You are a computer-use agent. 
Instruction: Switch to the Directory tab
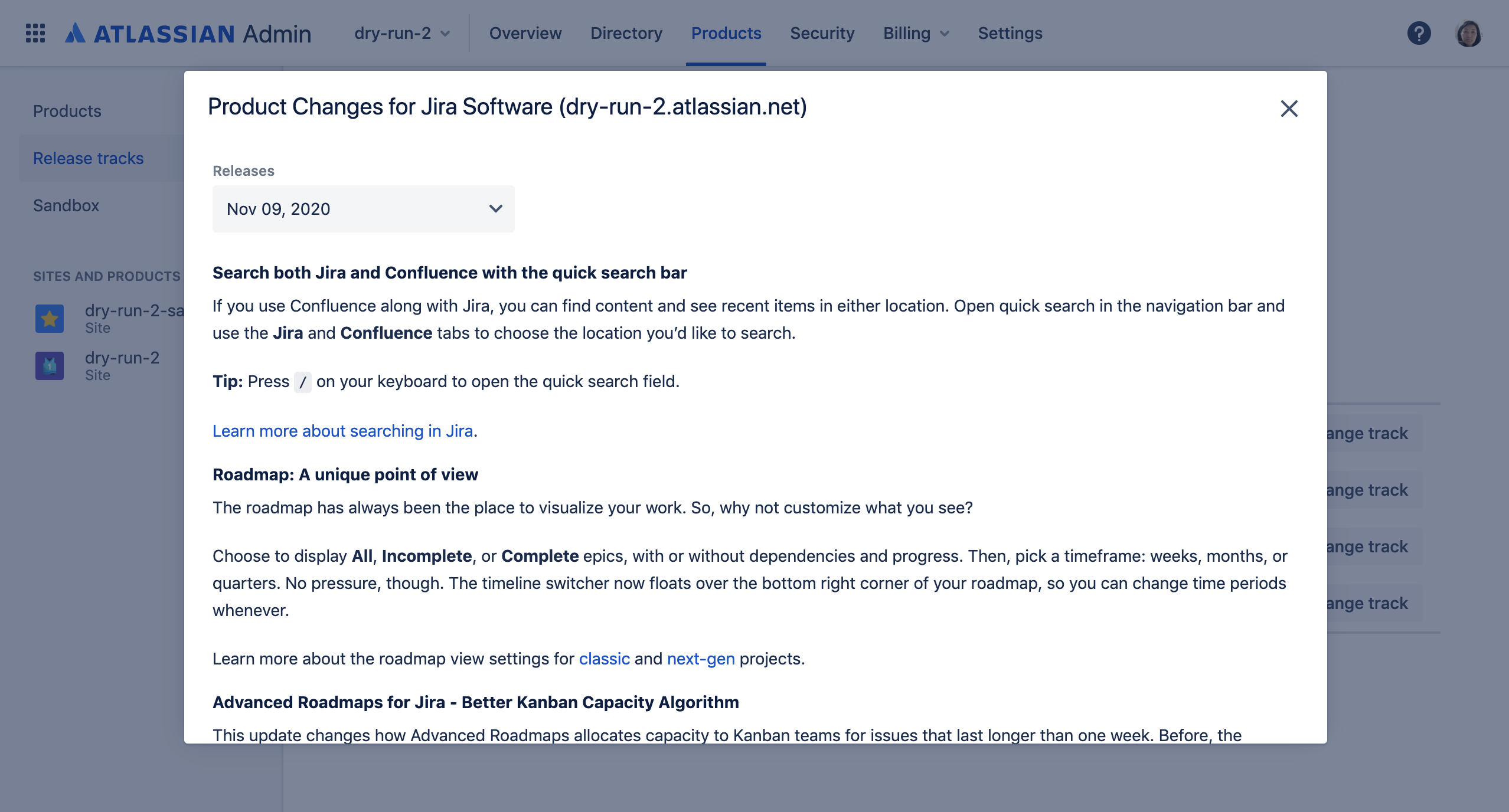tap(626, 33)
